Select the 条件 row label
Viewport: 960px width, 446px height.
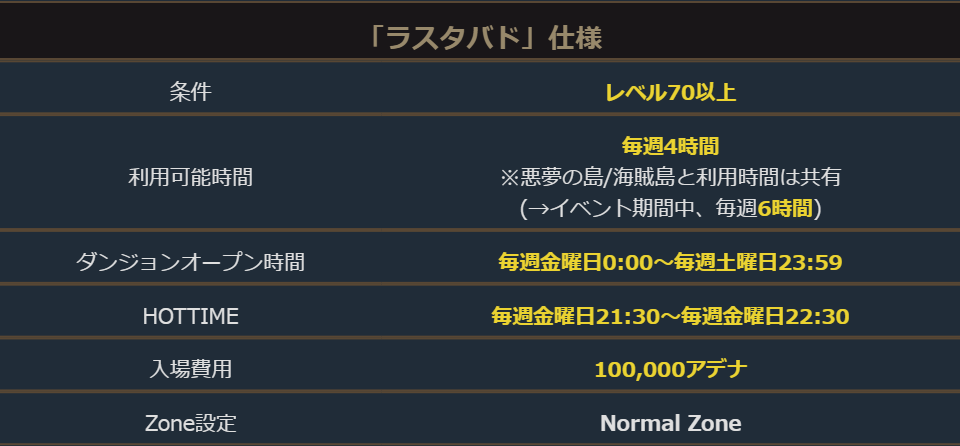pyautogui.click(x=190, y=93)
